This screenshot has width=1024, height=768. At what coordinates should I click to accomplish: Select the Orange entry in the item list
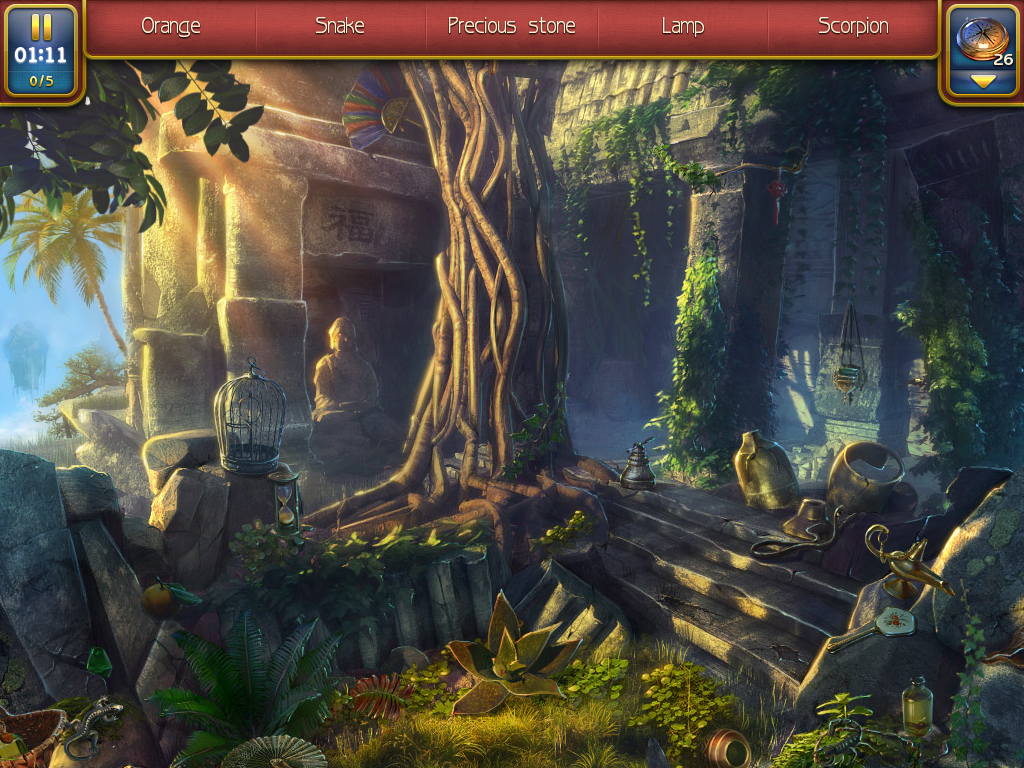170,26
